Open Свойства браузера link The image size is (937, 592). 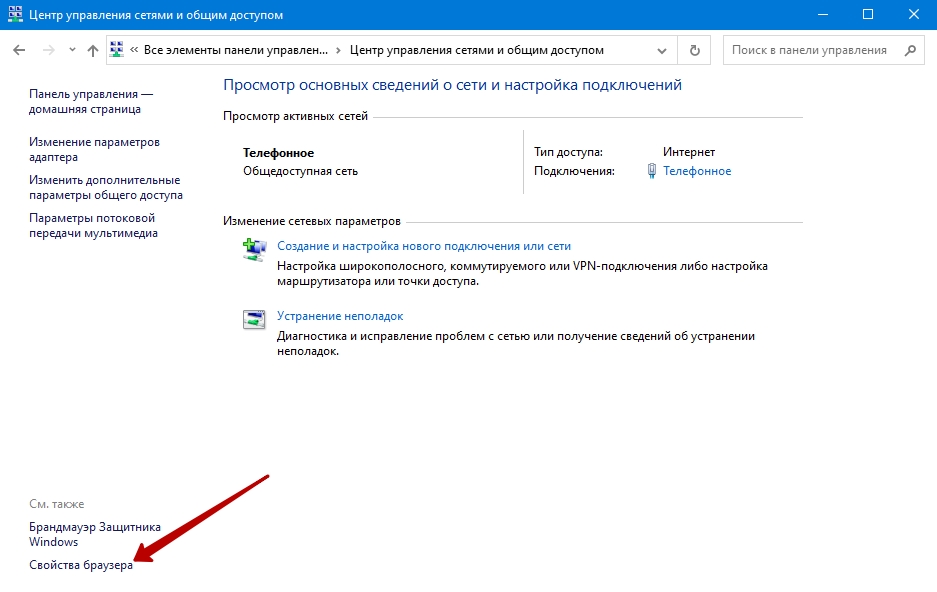click(x=81, y=565)
